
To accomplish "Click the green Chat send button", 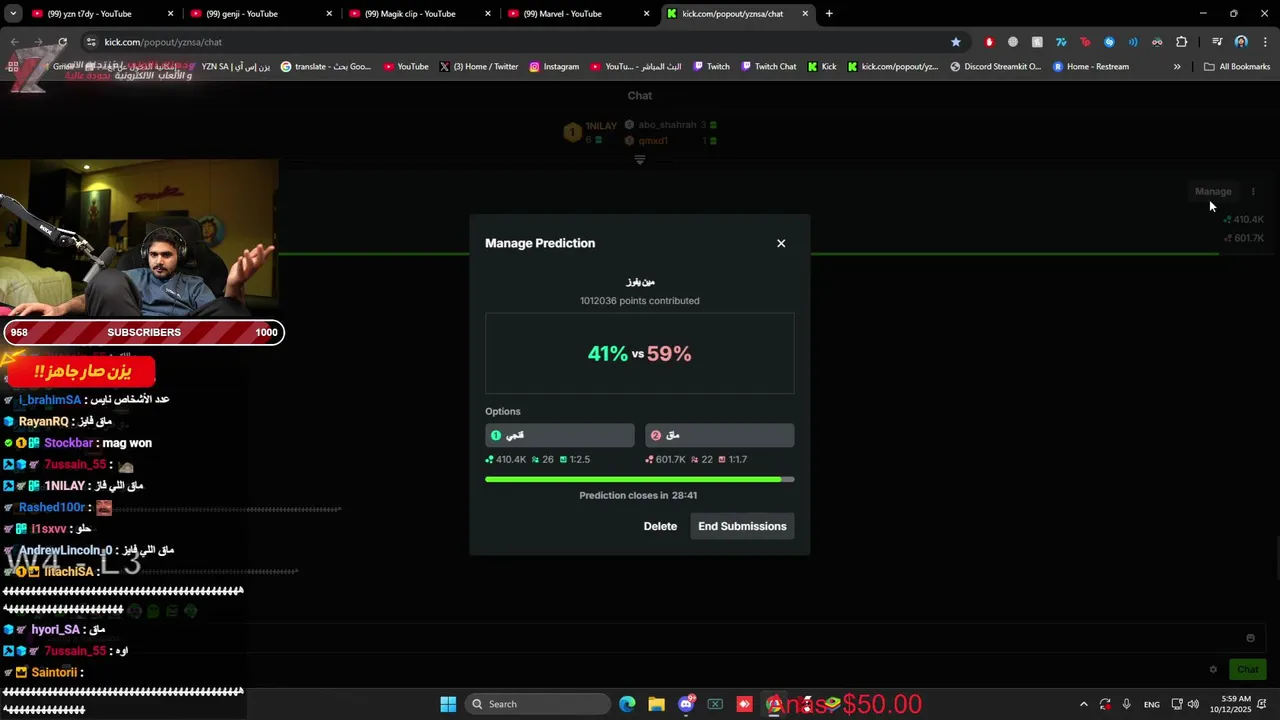I will [1248, 669].
